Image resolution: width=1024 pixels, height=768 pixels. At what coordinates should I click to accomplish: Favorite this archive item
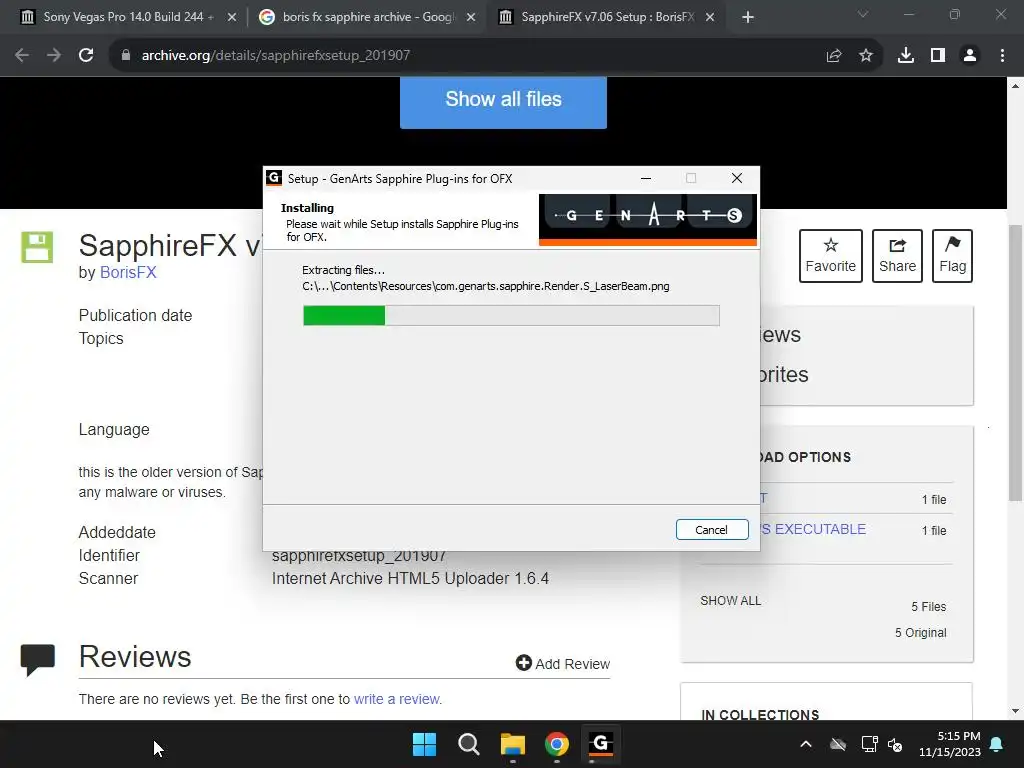[831, 256]
